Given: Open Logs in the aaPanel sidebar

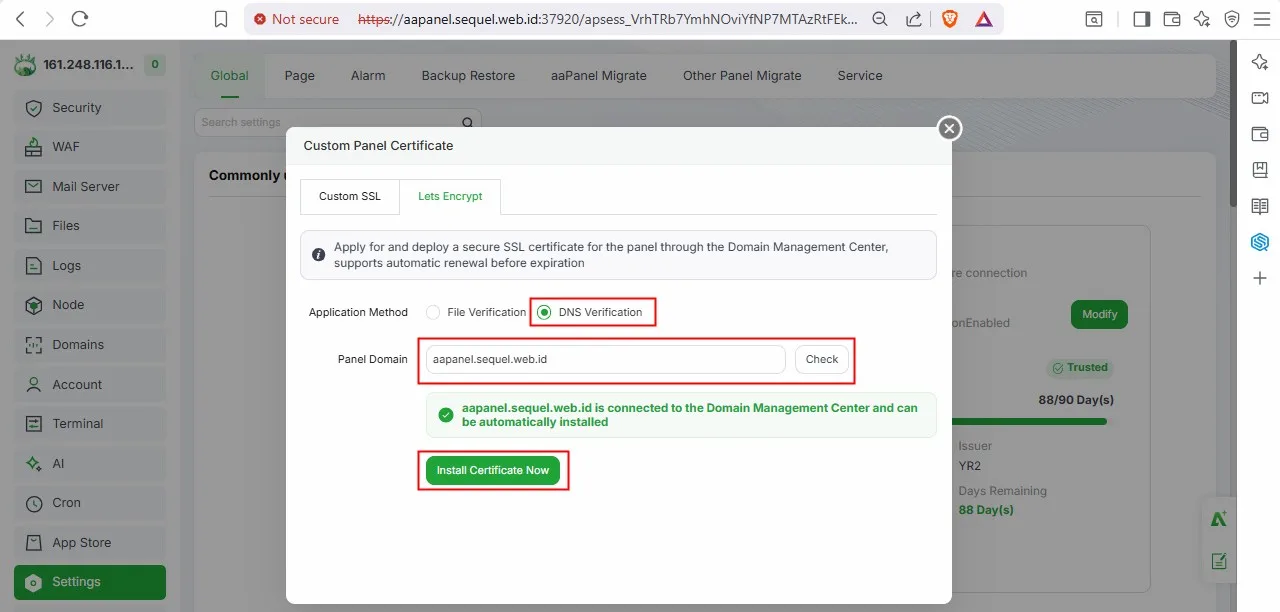Looking at the screenshot, I should pos(90,266).
